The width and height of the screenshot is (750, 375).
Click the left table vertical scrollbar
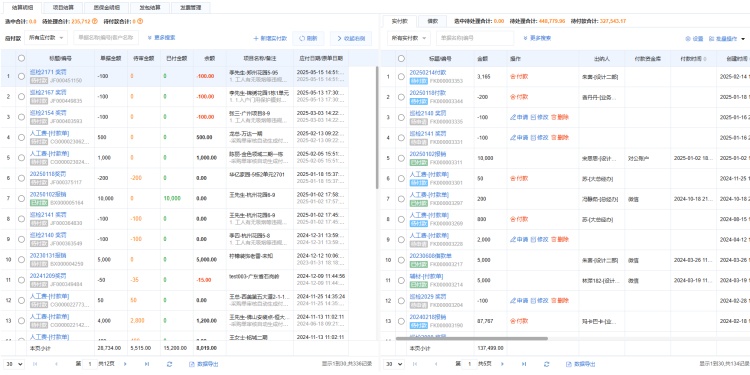pos(377,128)
